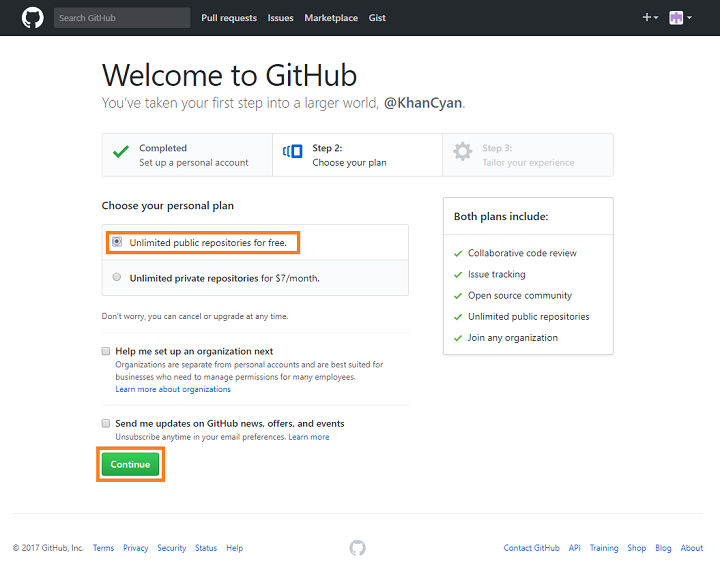Click the checkmark beside Collaborative code review
Screen dimensions: 720x563
pyautogui.click(x=458, y=253)
